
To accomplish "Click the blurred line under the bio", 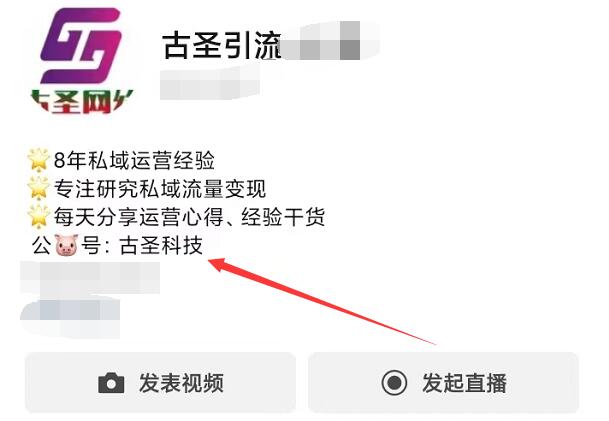I will point(90,277).
